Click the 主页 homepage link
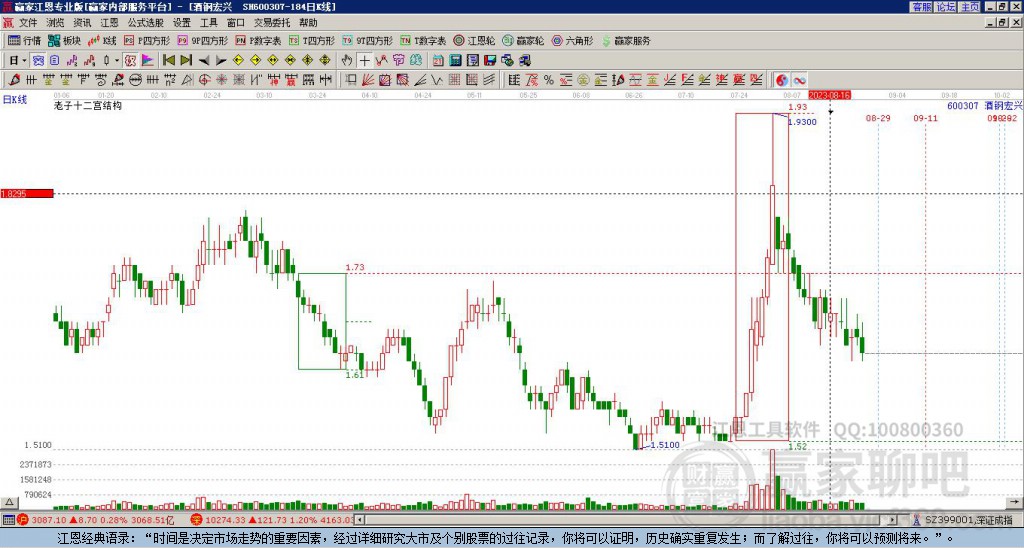 [970, 7]
